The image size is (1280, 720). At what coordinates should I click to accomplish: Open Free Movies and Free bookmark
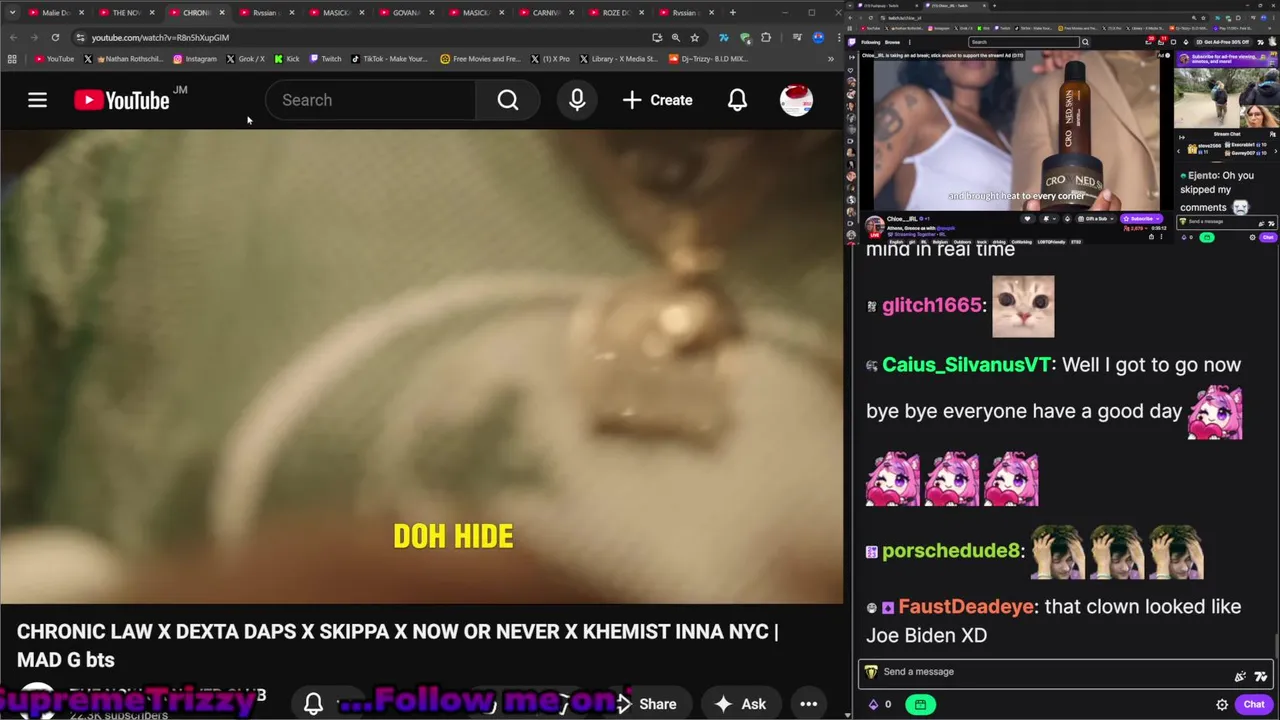point(480,59)
